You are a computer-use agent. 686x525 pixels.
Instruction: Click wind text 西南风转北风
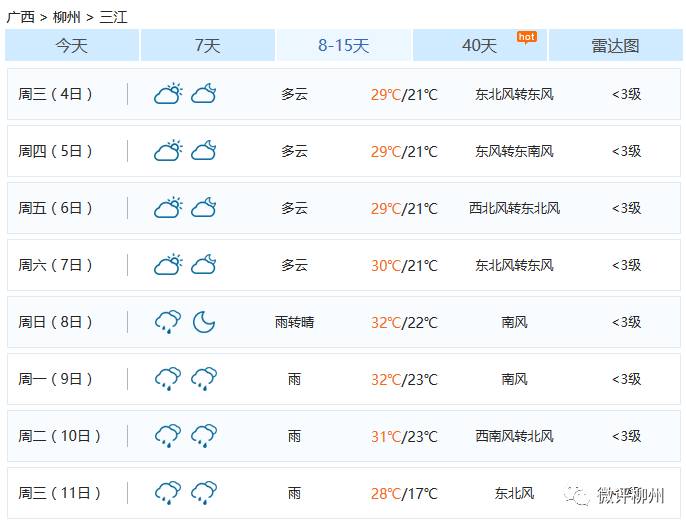[x=514, y=436]
